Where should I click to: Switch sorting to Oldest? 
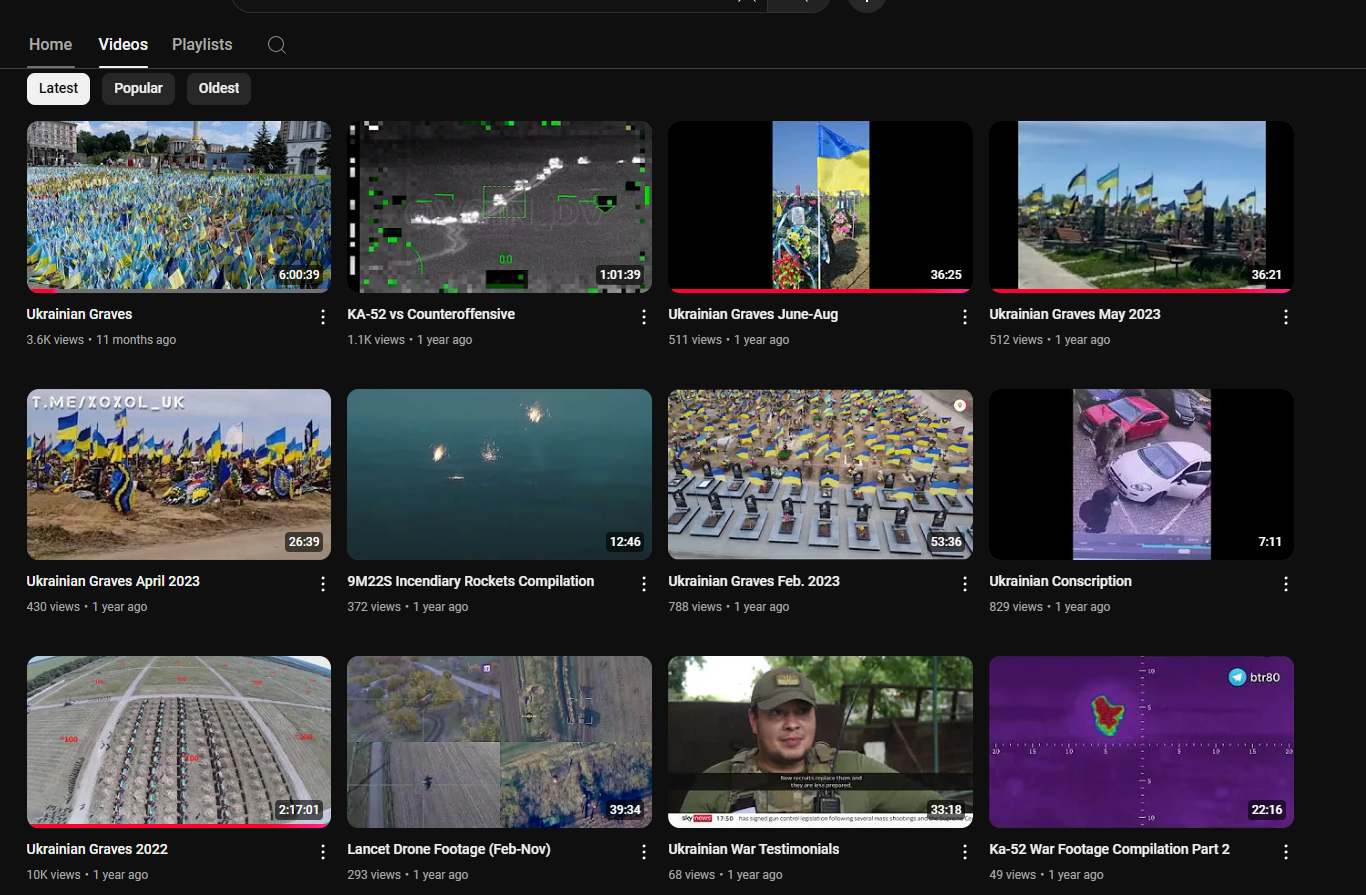coord(219,88)
